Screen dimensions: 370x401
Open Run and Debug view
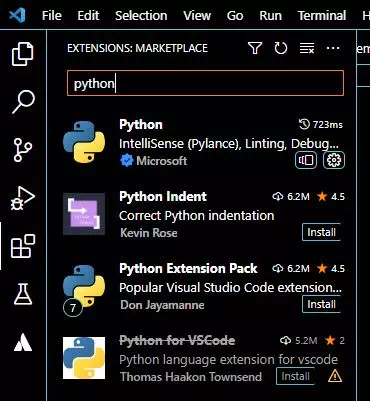(x=23, y=198)
